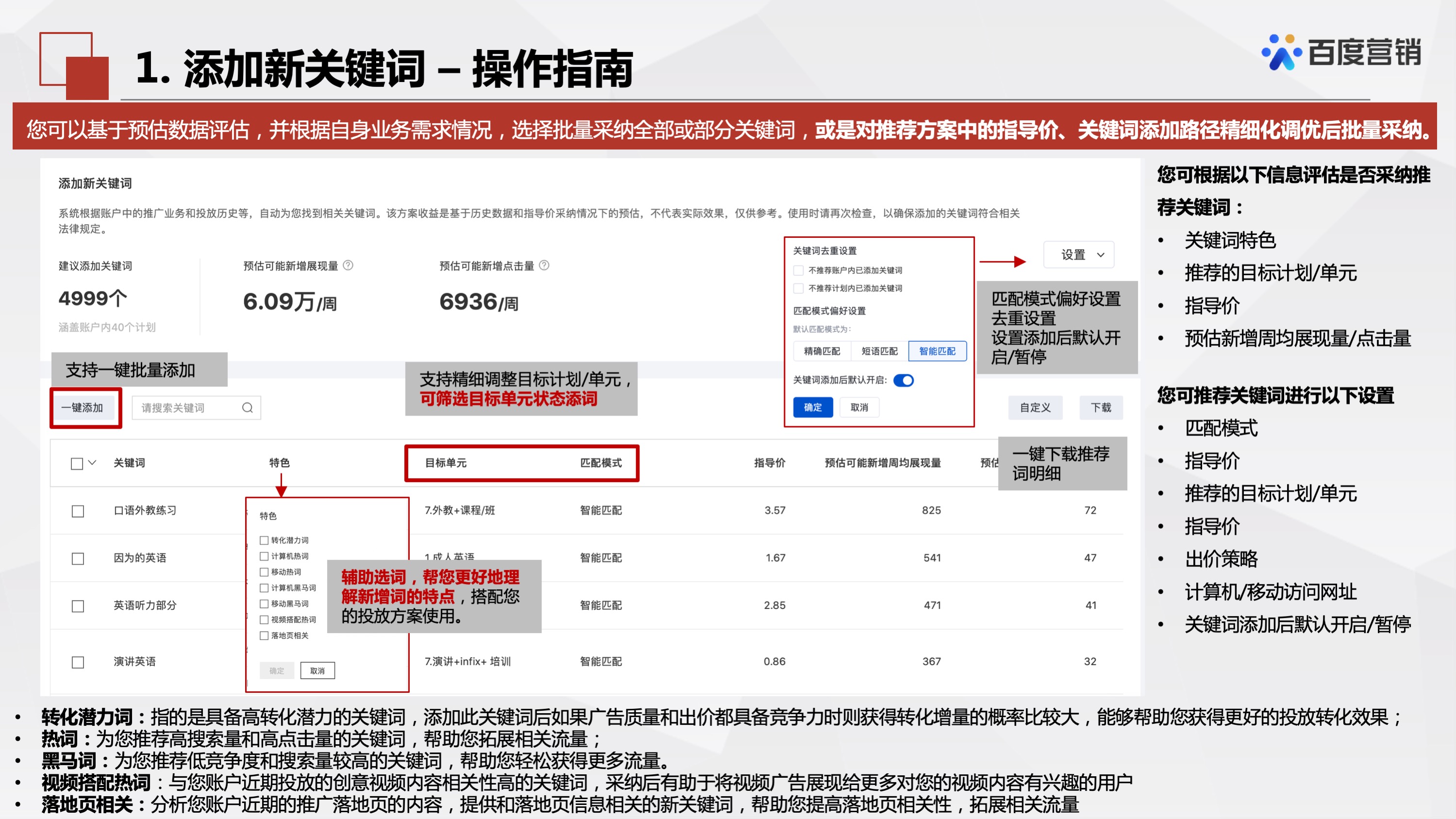Viewport: 1456px width, 819px height.
Task: Enable 不推荐账户内已添加关键词 option
Action: 800,270
